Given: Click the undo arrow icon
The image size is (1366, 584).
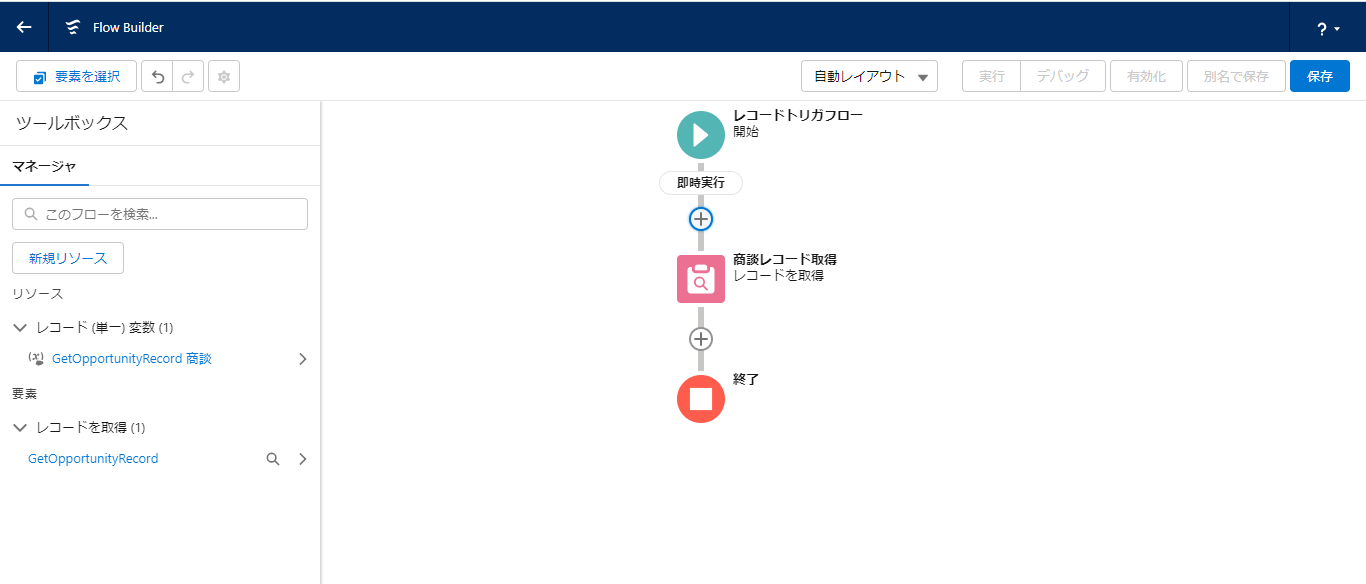Looking at the screenshot, I should (157, 76).
